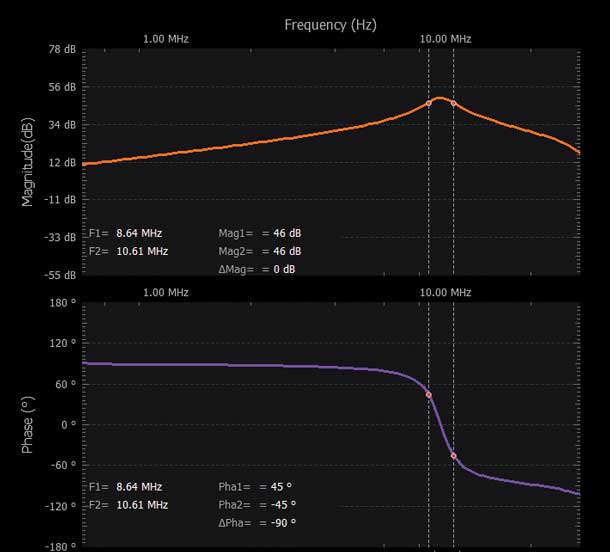Click the 1.00 MHz label above phase plot
This screenshot has height=552, width=610.
[166, 292]
